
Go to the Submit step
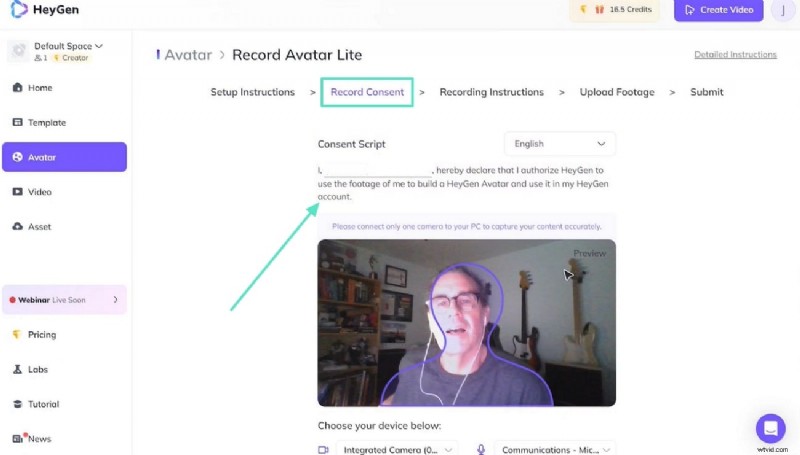[707, 92]
